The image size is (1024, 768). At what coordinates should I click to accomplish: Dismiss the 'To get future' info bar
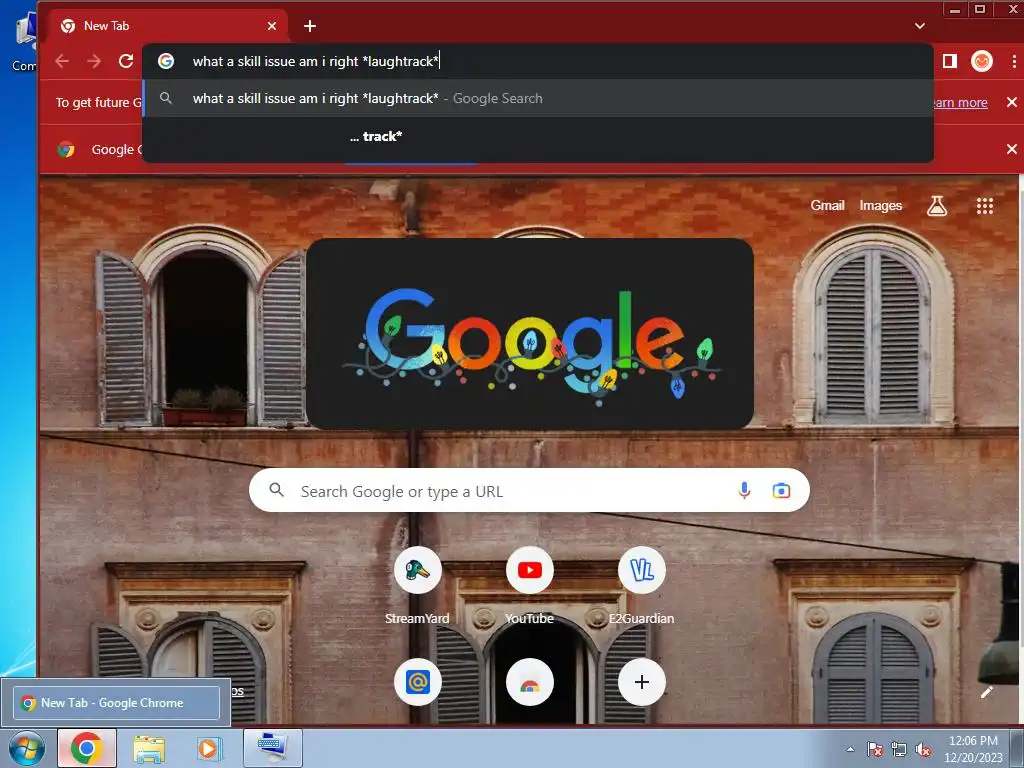1012,103
